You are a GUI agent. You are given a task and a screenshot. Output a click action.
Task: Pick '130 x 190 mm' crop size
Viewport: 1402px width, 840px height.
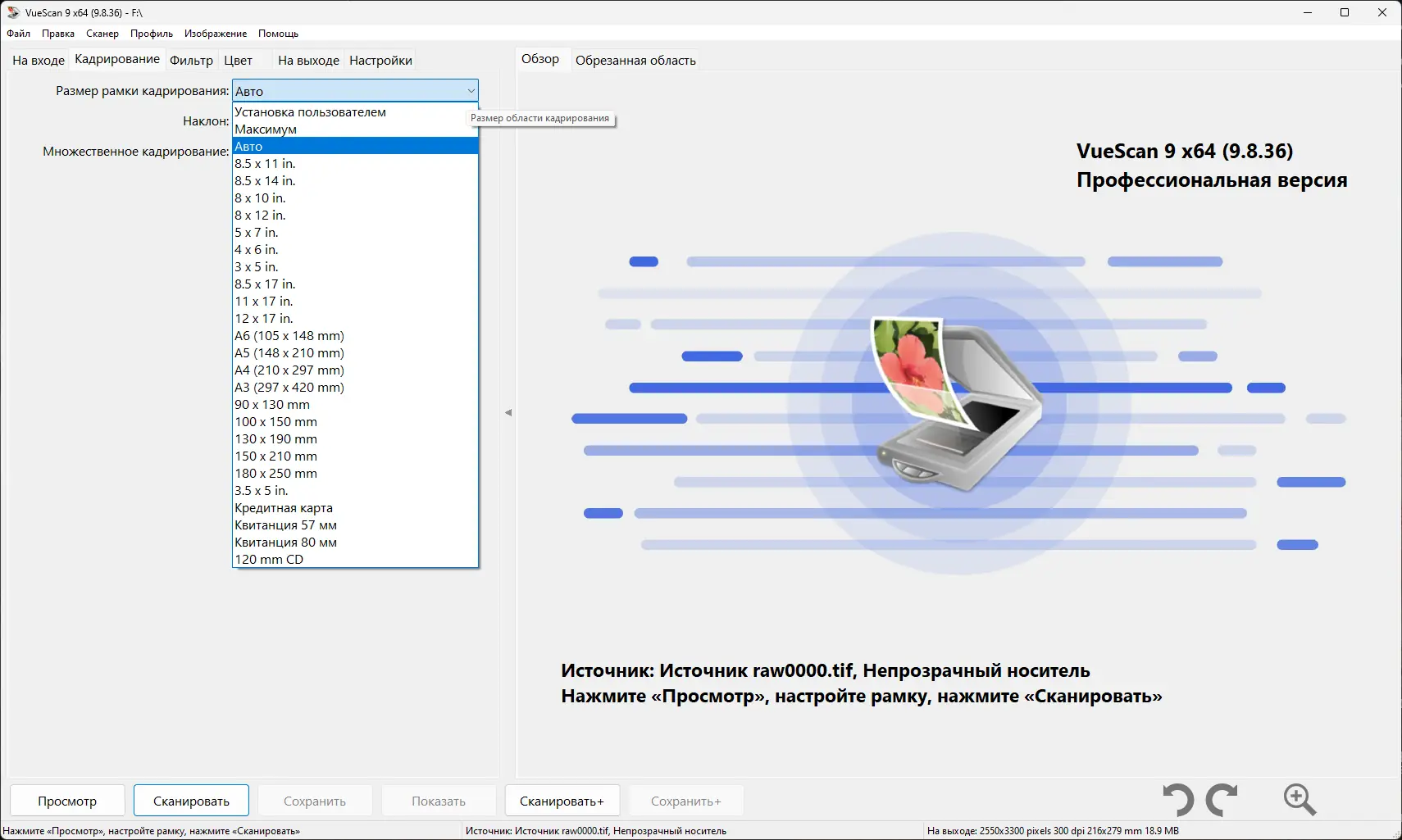355,439
